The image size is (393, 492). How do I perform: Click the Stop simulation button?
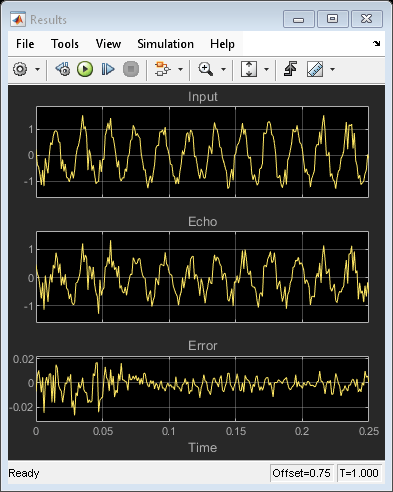[131, 69]
